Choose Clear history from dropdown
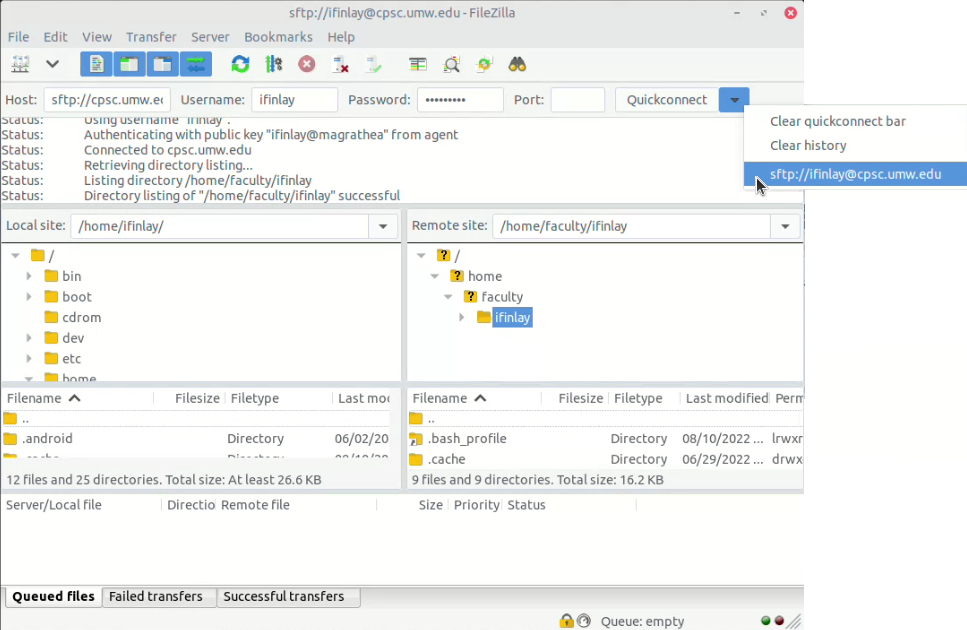The image size is (967, 630). (855, 145)
